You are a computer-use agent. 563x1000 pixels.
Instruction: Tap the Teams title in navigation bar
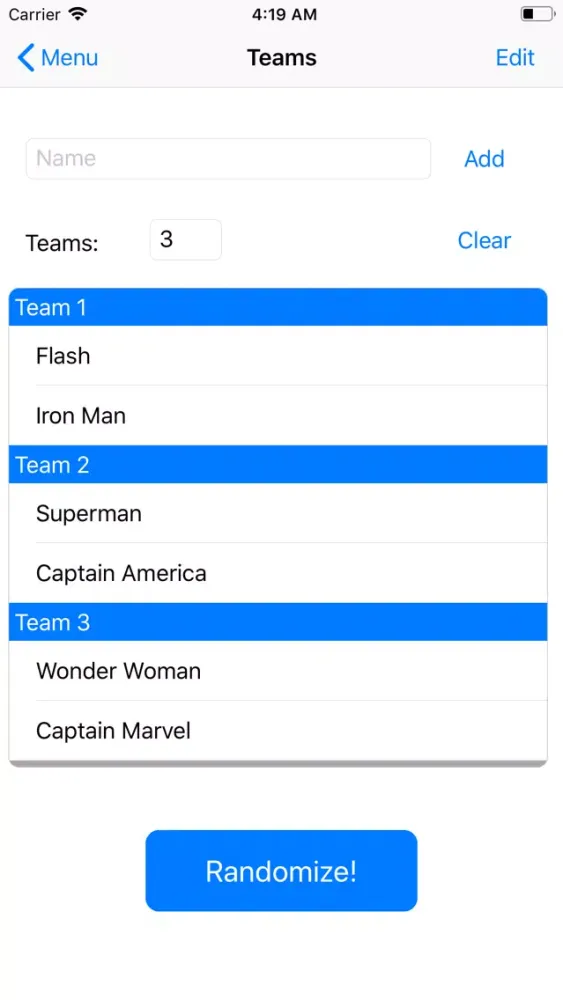pyautogui.click(x=282, y=57)
